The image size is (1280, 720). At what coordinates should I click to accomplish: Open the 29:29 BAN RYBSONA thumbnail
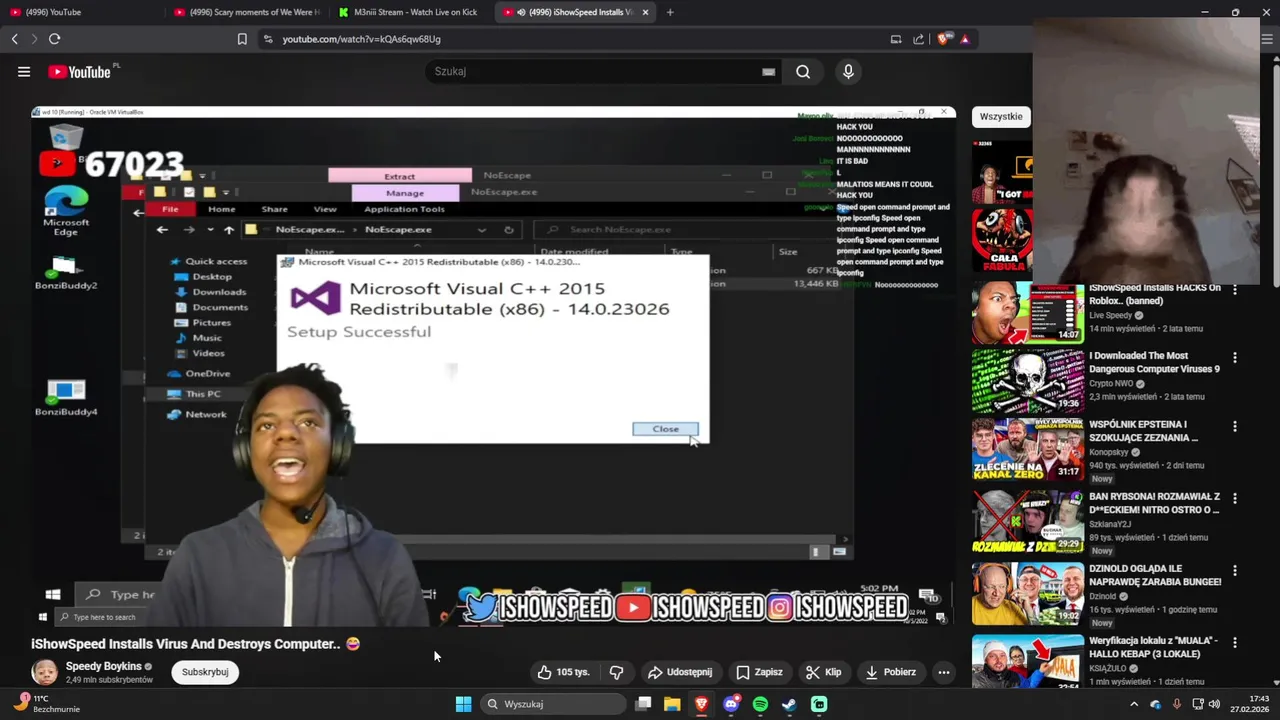coord(1028,521)
